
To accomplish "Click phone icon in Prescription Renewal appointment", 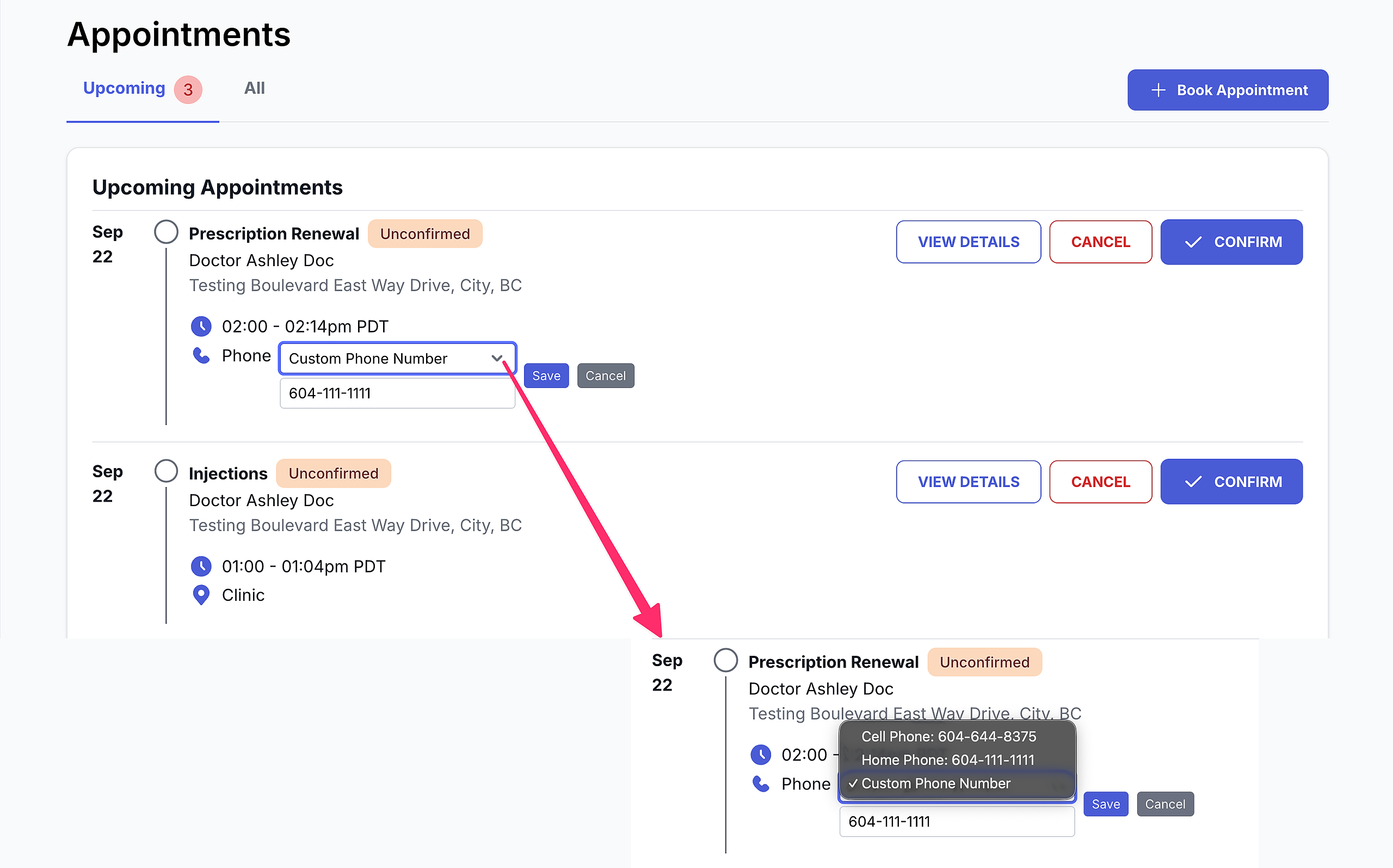I will click(201, 356).
